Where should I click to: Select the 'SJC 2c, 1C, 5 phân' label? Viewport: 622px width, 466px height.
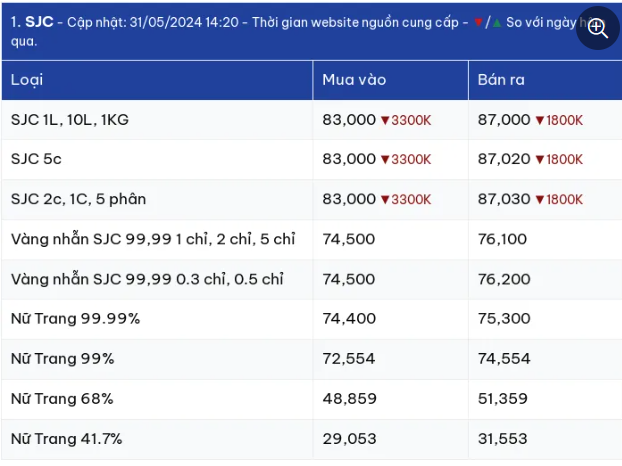click(x=79, y=199)
